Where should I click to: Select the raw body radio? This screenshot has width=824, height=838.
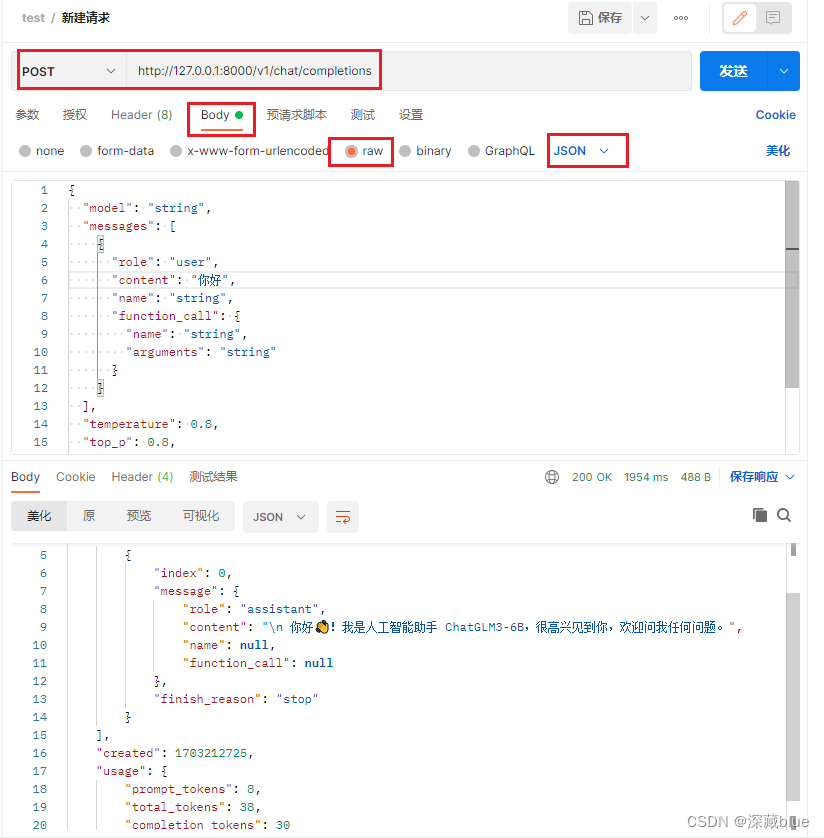[363, 151]
